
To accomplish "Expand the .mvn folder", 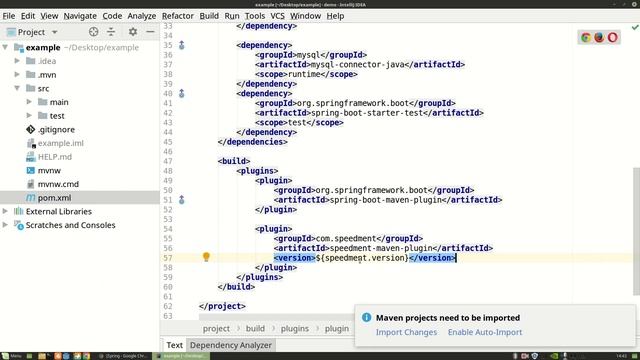I will [17, 75].
